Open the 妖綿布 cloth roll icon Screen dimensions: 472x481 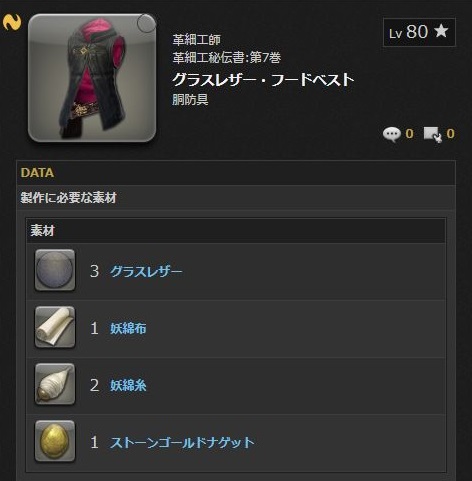pos(55,327)
